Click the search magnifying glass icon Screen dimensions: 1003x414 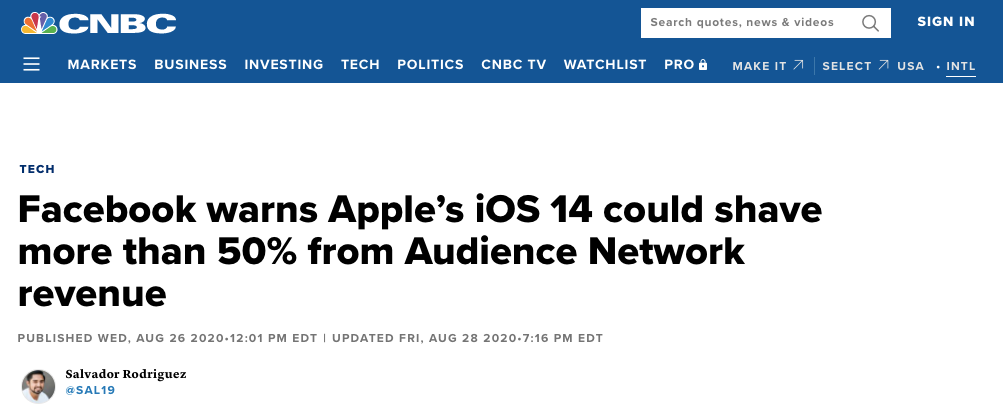pyautogui.click(x=870, y=22)
